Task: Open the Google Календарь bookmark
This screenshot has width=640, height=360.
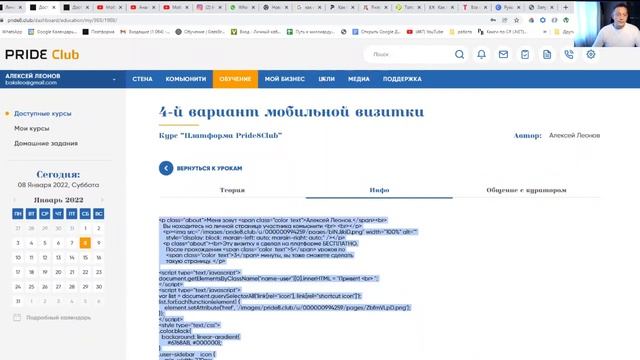Action: 52,31
